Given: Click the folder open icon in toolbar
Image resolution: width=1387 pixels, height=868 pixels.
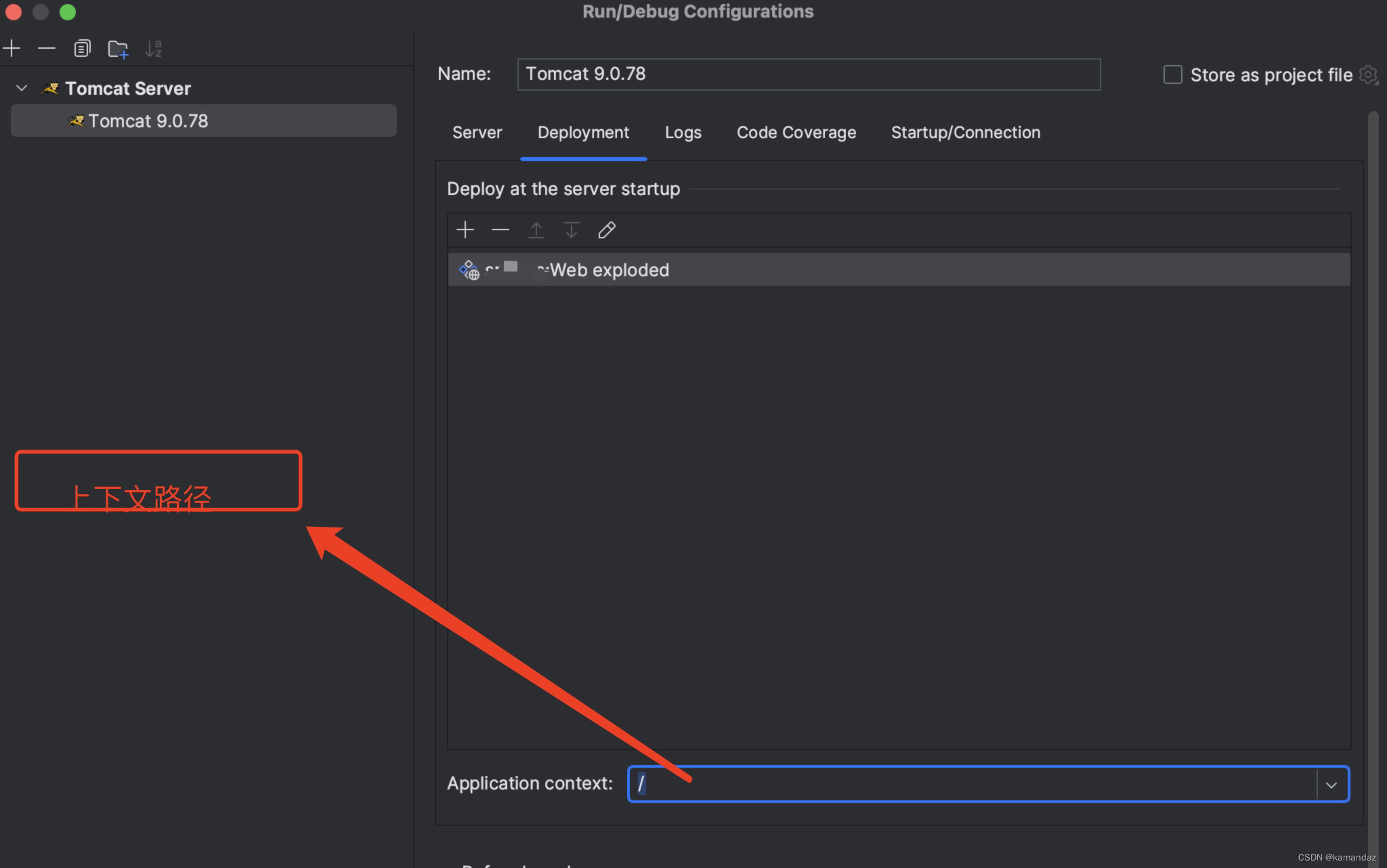Looking at the screenshot, I should coord(119,48).
